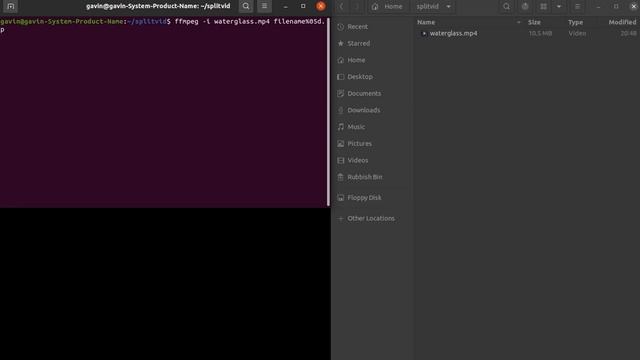640x360 pixels.
Task: Sort files by Modified column
Action: click(622, 22)
